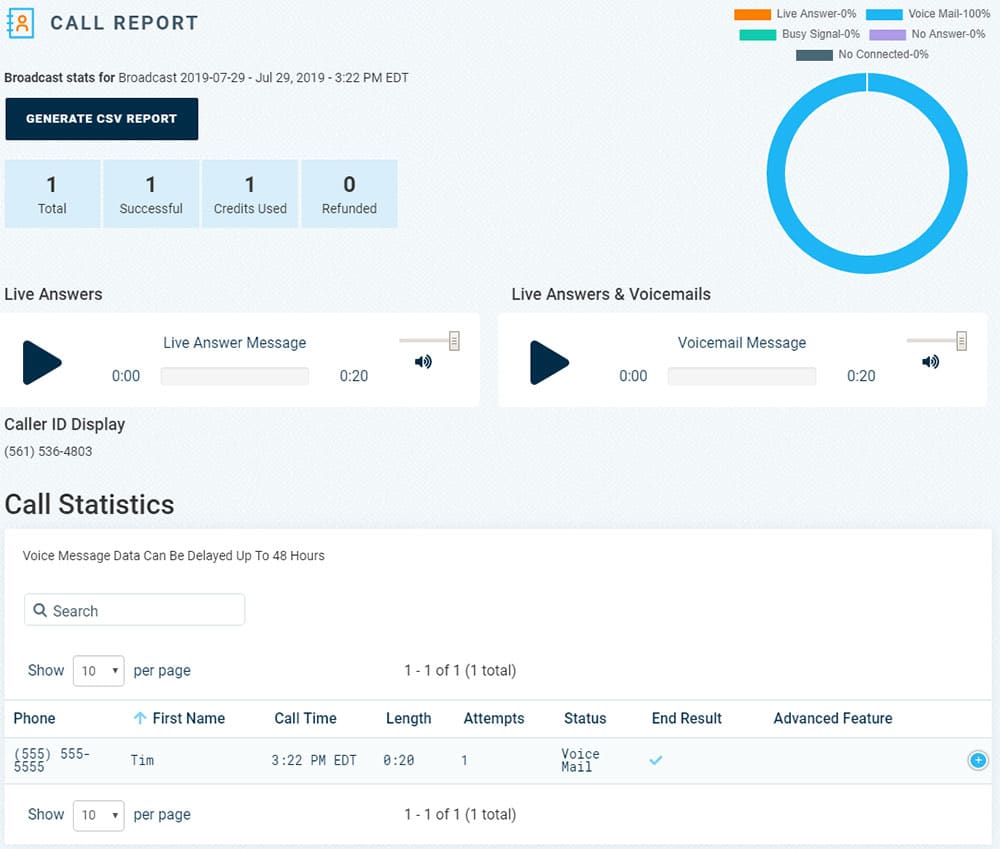This screenshot has height=849, width=1000.
Task: Sort by the First Name column header
Action: click(189, 718)
